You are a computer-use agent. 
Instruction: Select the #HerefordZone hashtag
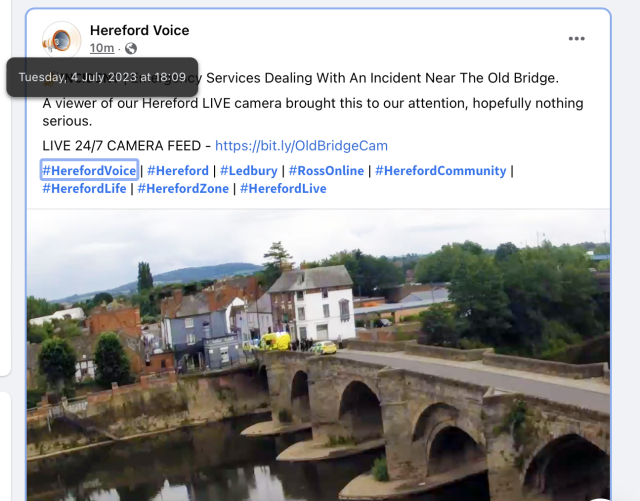click(183, 189)
